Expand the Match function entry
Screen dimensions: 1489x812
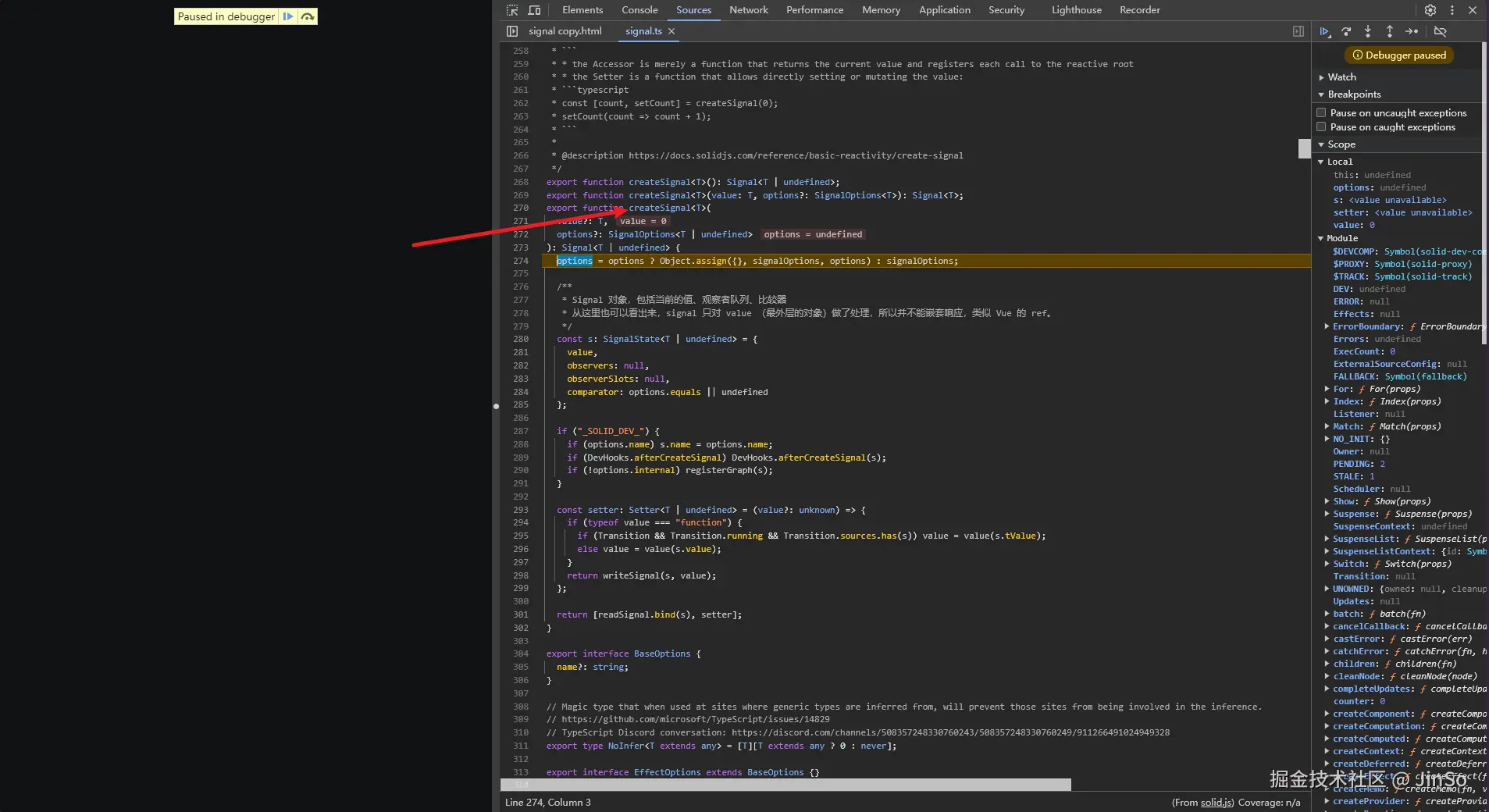click(x=1327, y=426)
